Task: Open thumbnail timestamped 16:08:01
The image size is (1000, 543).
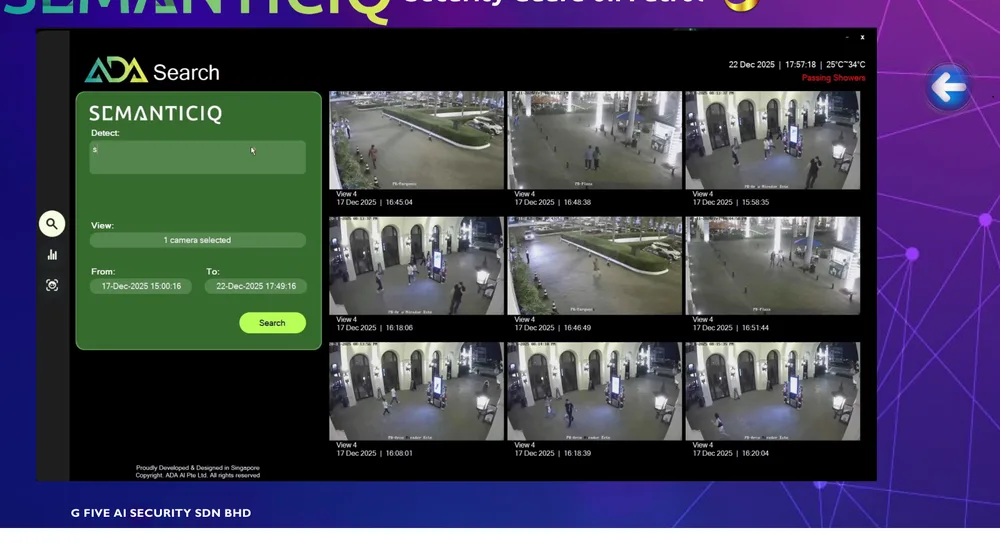Action: (416, 391)
